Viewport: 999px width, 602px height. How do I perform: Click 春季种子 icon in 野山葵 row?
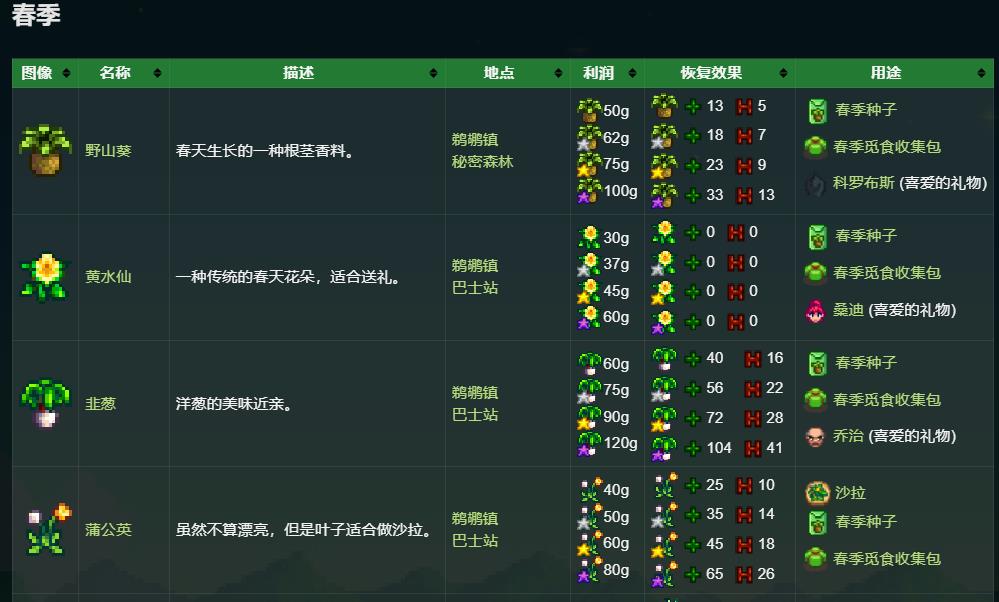tap(817, 110)
